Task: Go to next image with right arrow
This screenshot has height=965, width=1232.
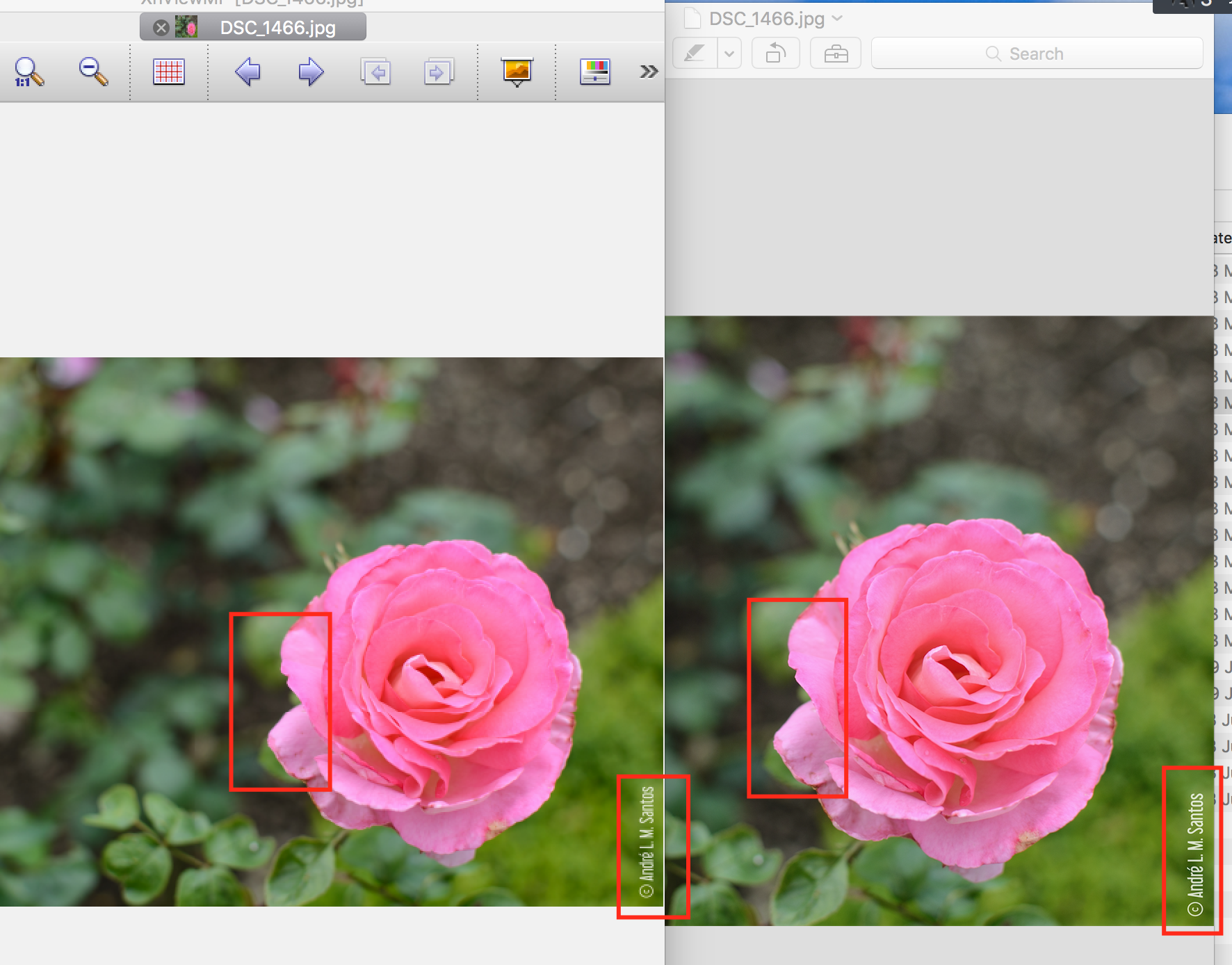Action: pos(311,72)
